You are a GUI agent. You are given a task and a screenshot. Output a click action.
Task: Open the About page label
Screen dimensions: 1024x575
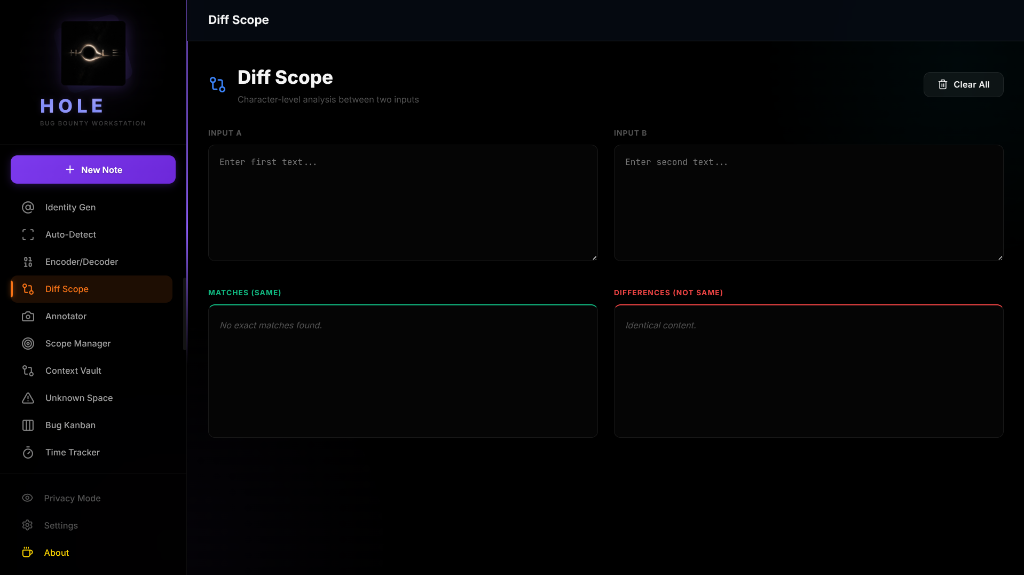pos(56,553)
